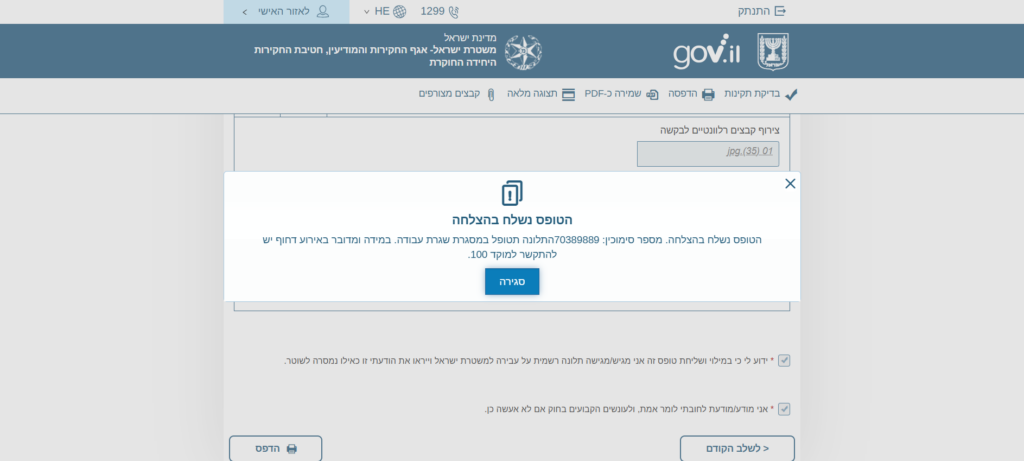Click the Israel state emblem icon
The width and height of the screenshot is (1024, 461).
pyautogui.click(x=773, y=52)
